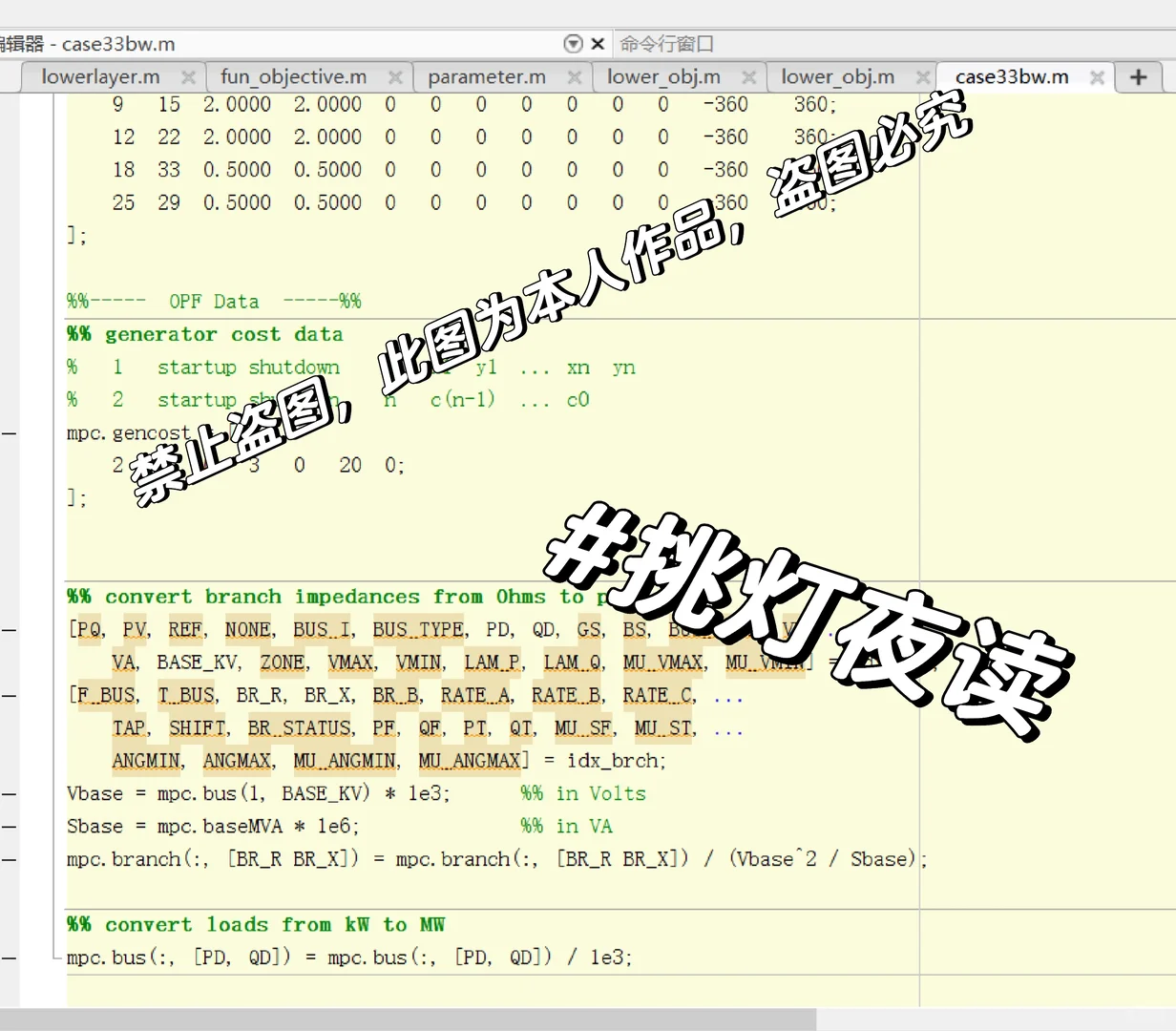
Task: Set breakpoint on the [PQ, PV, REF line margin
Action: 9,630
